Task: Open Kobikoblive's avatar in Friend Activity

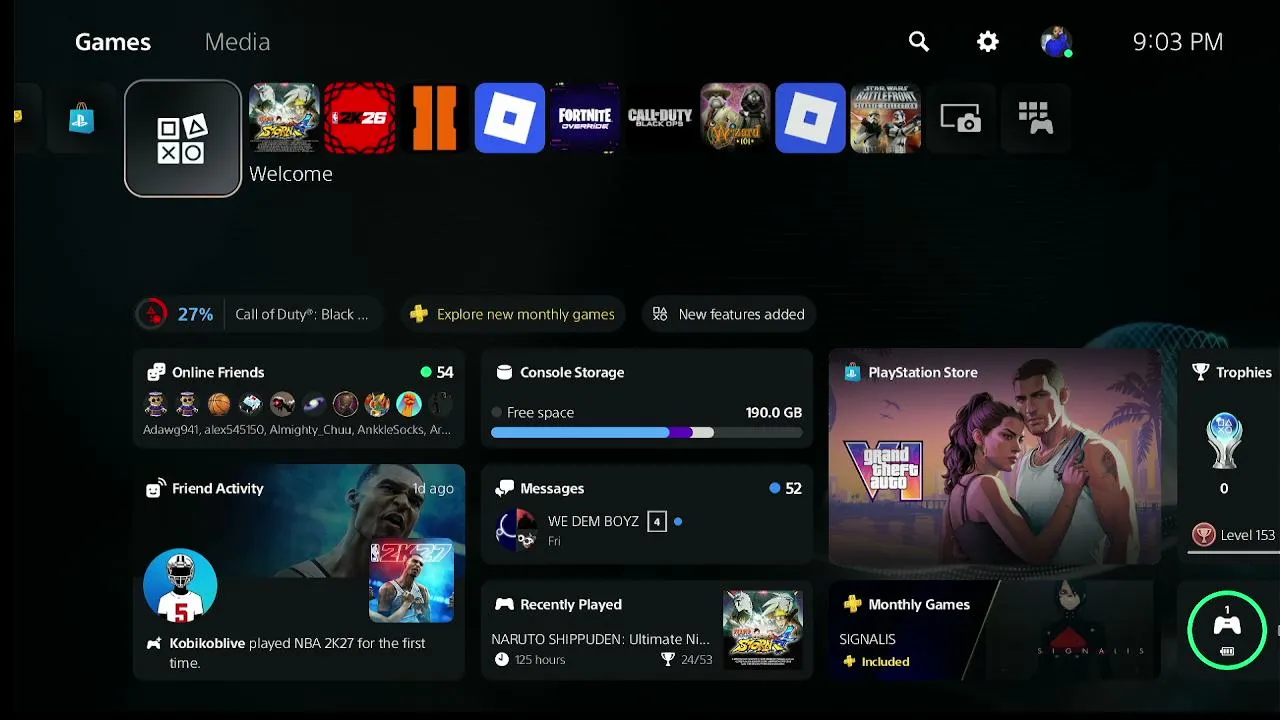Action: pos(180,585)
